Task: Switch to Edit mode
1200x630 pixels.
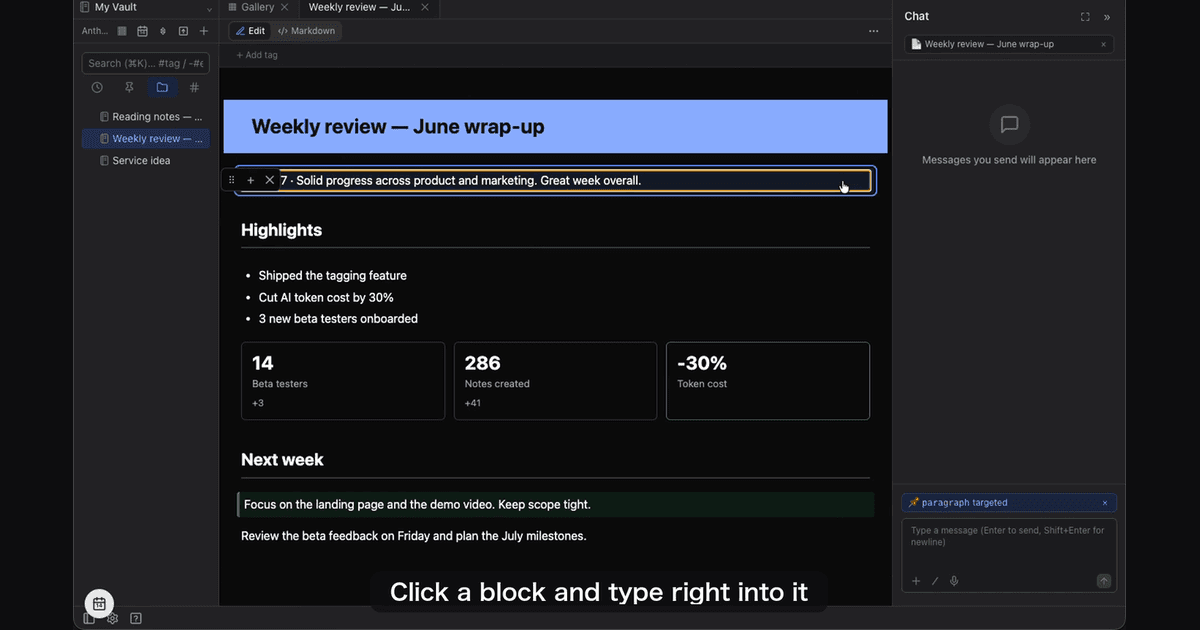Action: (250, 31)
